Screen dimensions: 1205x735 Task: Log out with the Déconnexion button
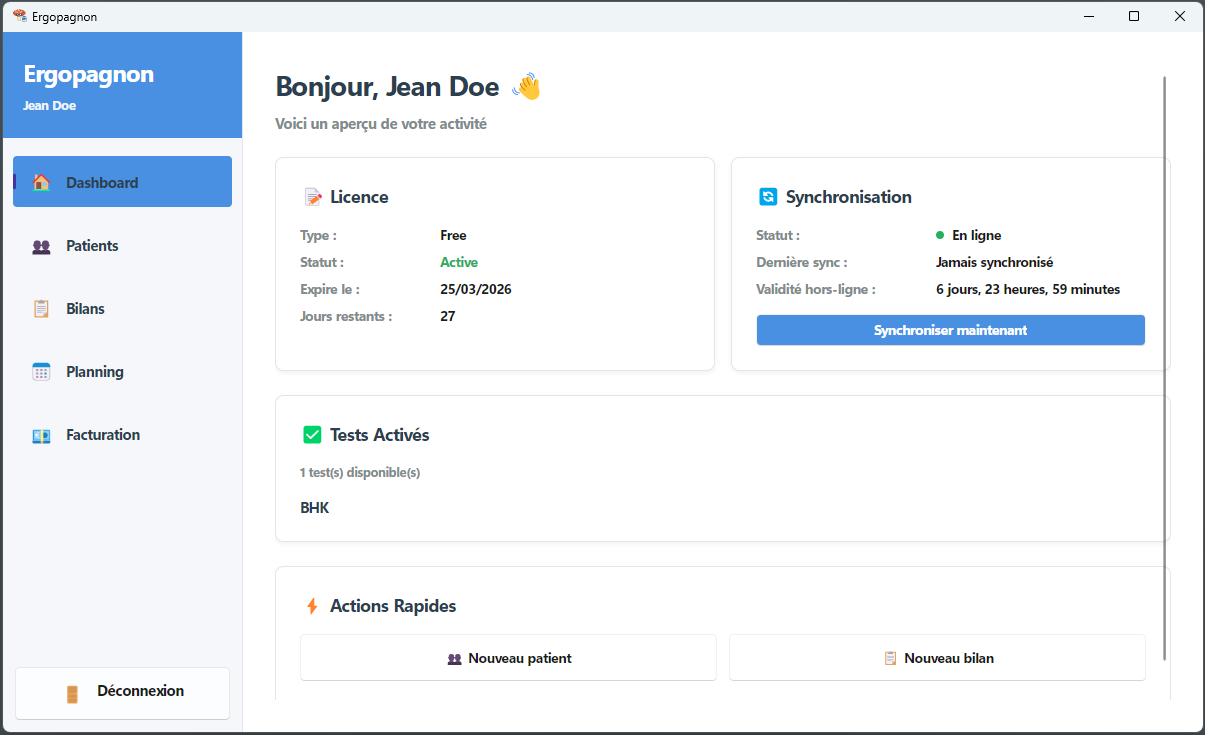tap(122, 693)
